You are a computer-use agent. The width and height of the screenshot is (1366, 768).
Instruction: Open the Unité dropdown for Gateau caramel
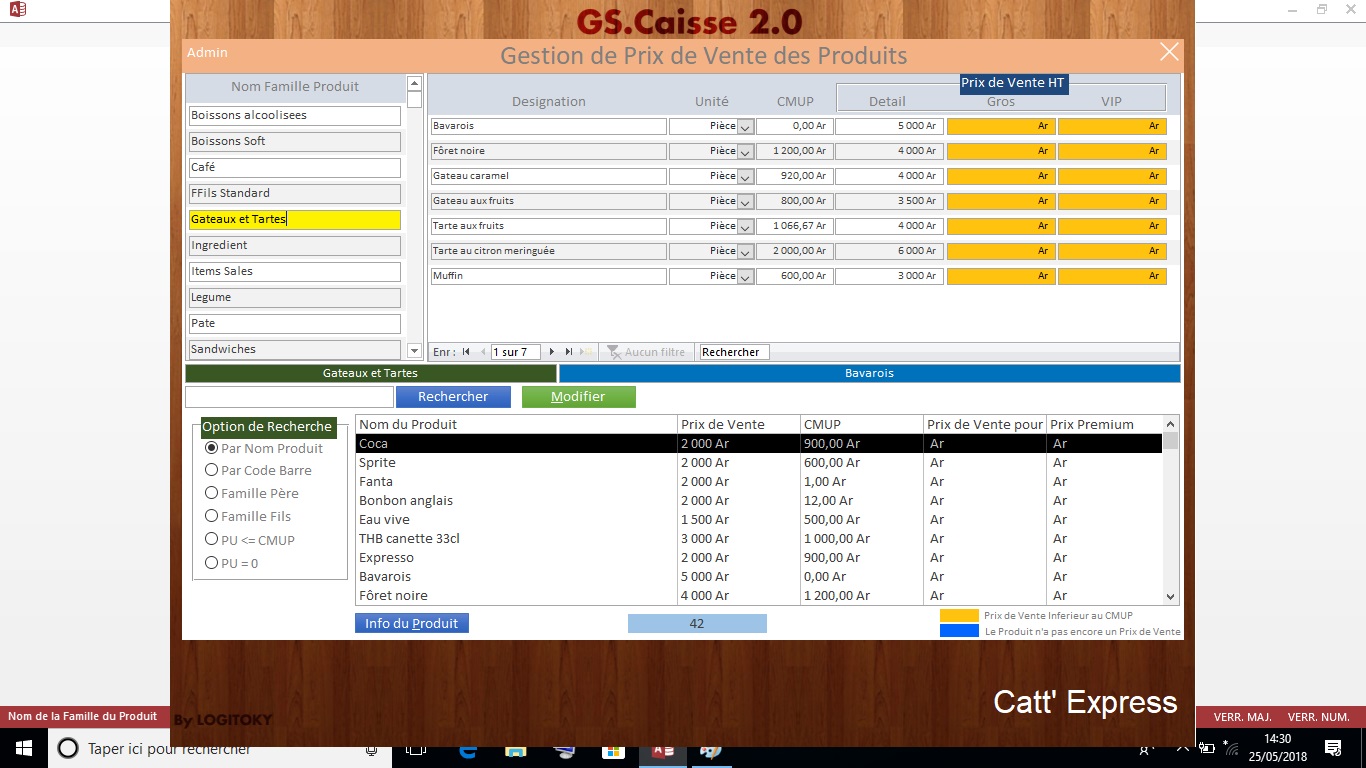click(745, 177)
